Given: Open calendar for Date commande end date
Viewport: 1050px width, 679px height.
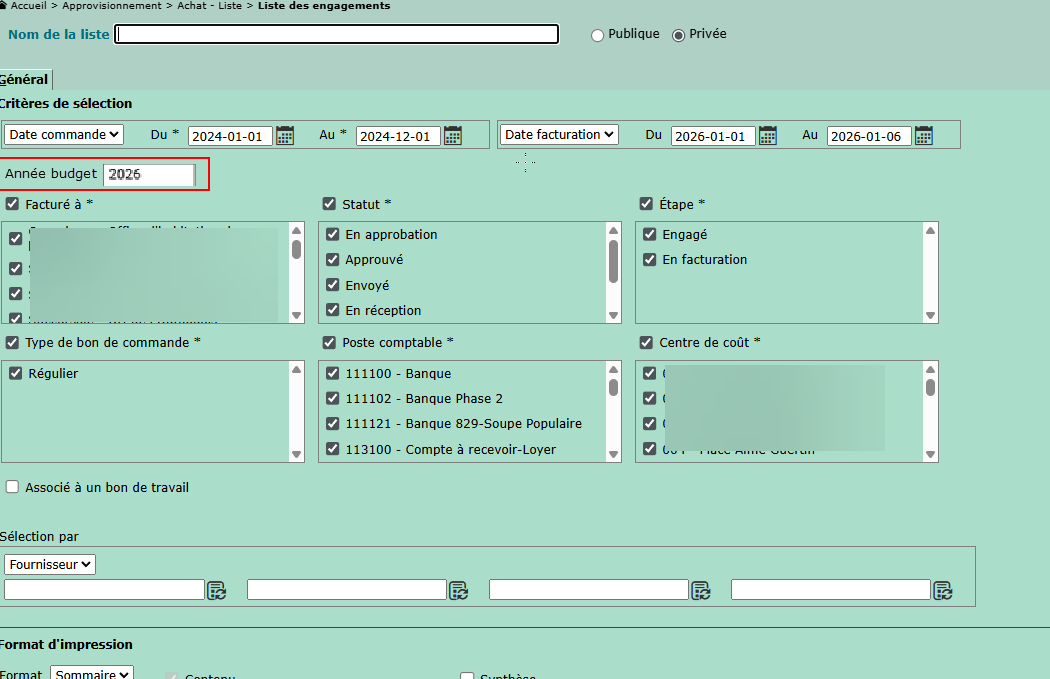Looking at the screenshot, I should coord(453,136).
